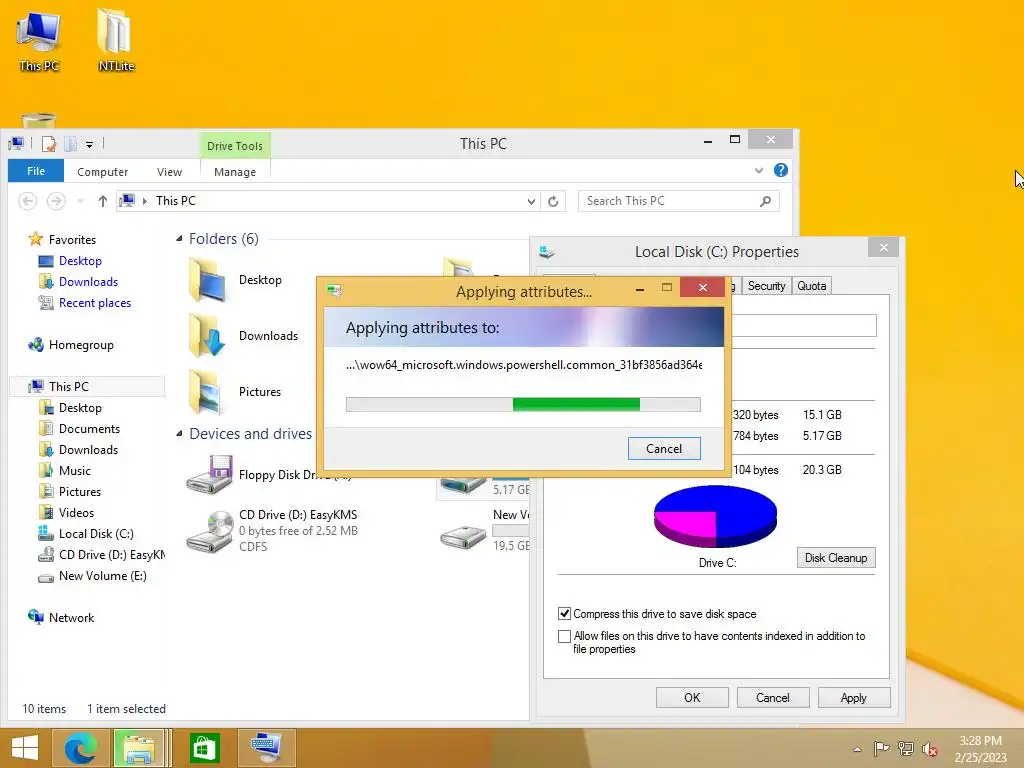Viewport: 1024px width, 768px height.
Task: Select the Desktop folder icon in Folders
Action: [x=208, y=280]
